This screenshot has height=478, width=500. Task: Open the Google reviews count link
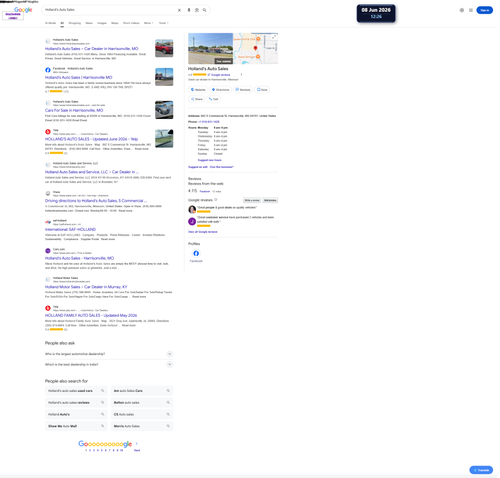tap(219, 75)
